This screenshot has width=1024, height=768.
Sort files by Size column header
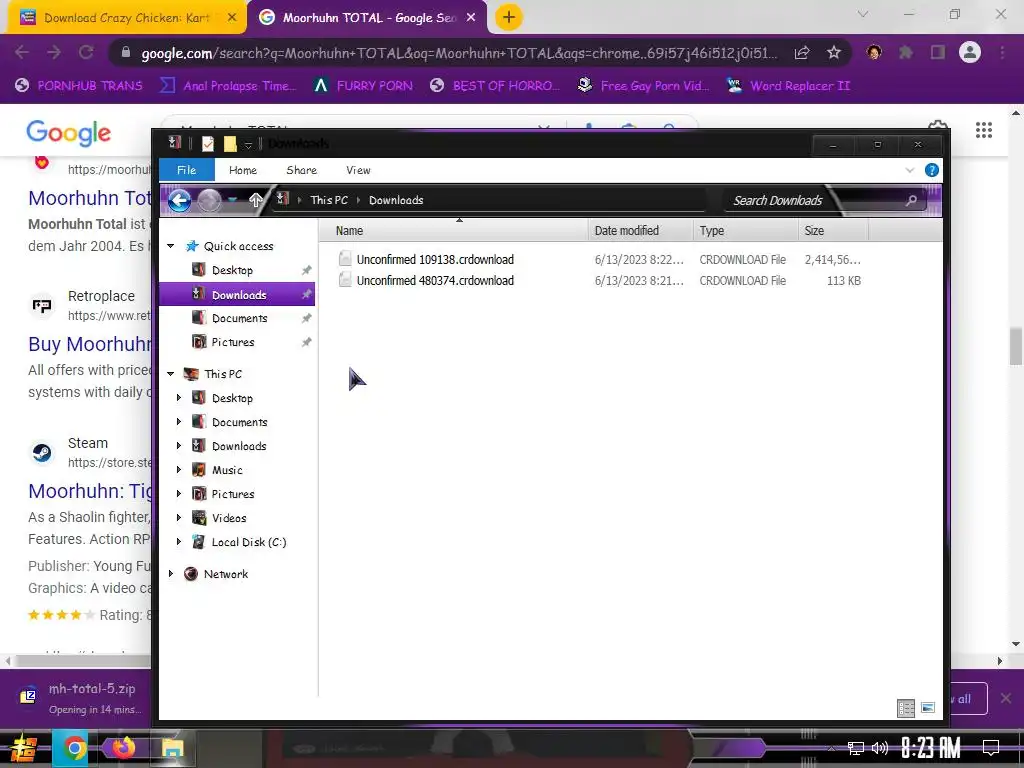(833, 231)
